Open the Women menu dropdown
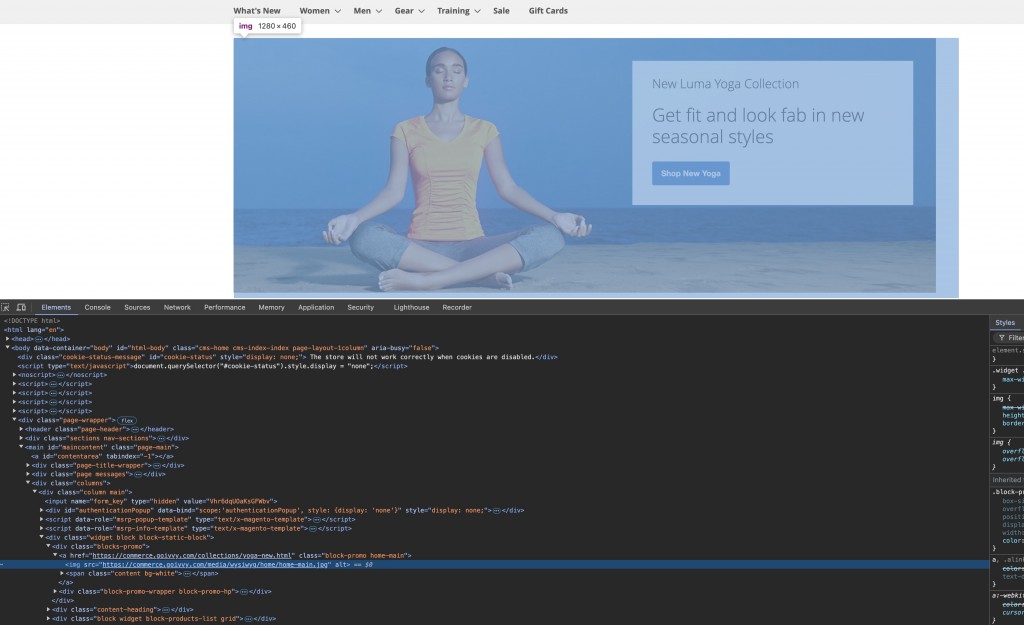This screenshot has width=1024, height=625. (x=320, y=11)
